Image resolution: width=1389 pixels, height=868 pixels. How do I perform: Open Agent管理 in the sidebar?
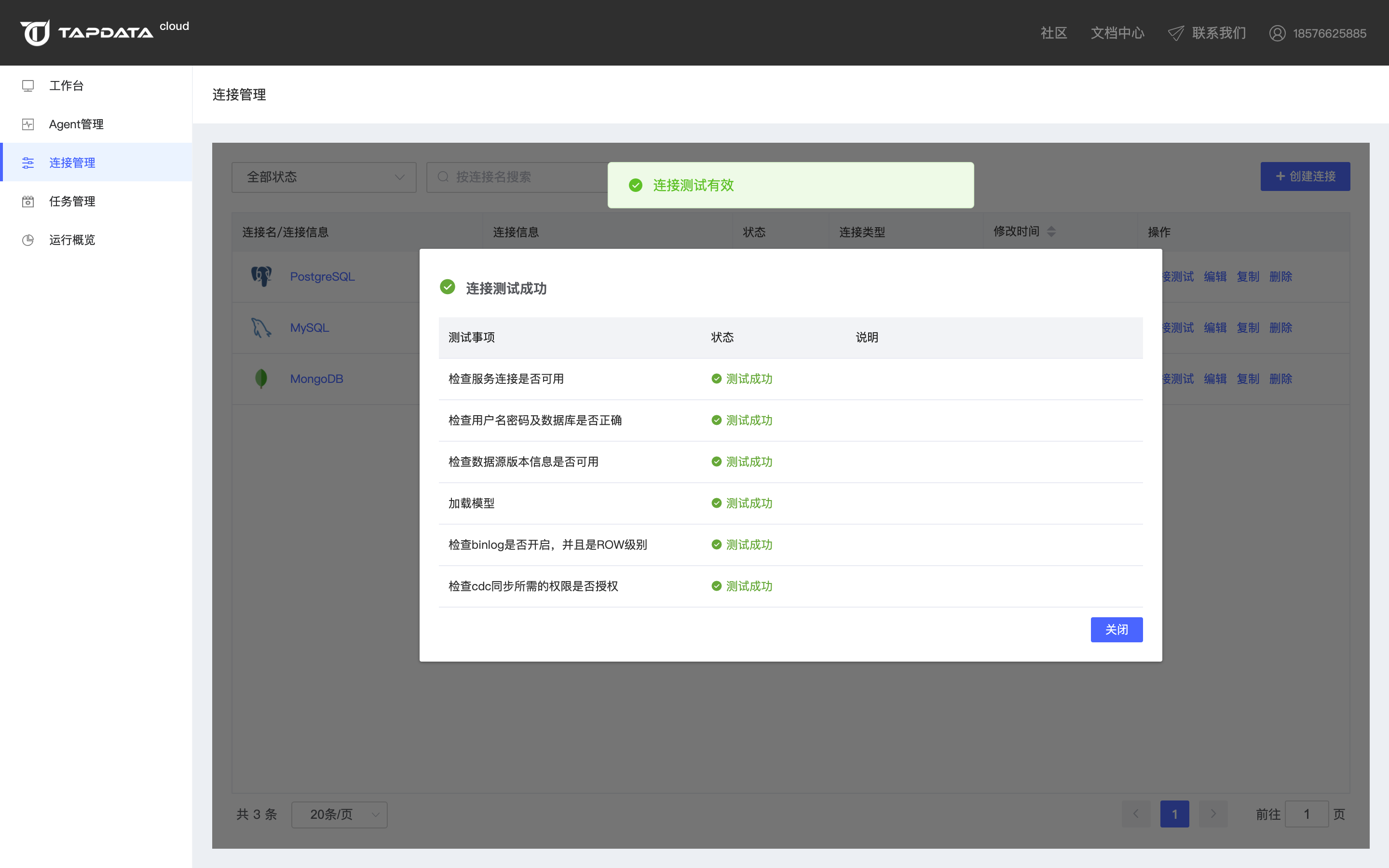click(x=96, y=124)
